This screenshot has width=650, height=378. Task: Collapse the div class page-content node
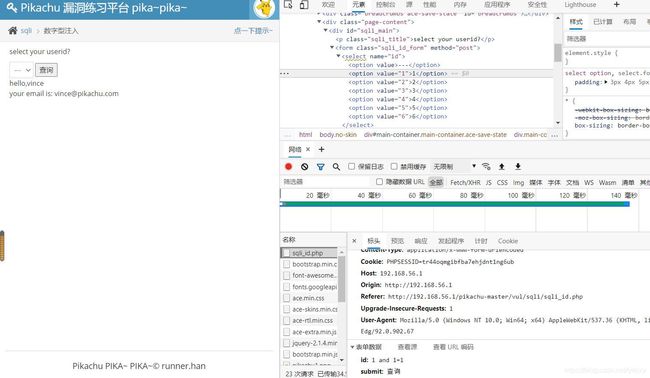tap(319, 22)
